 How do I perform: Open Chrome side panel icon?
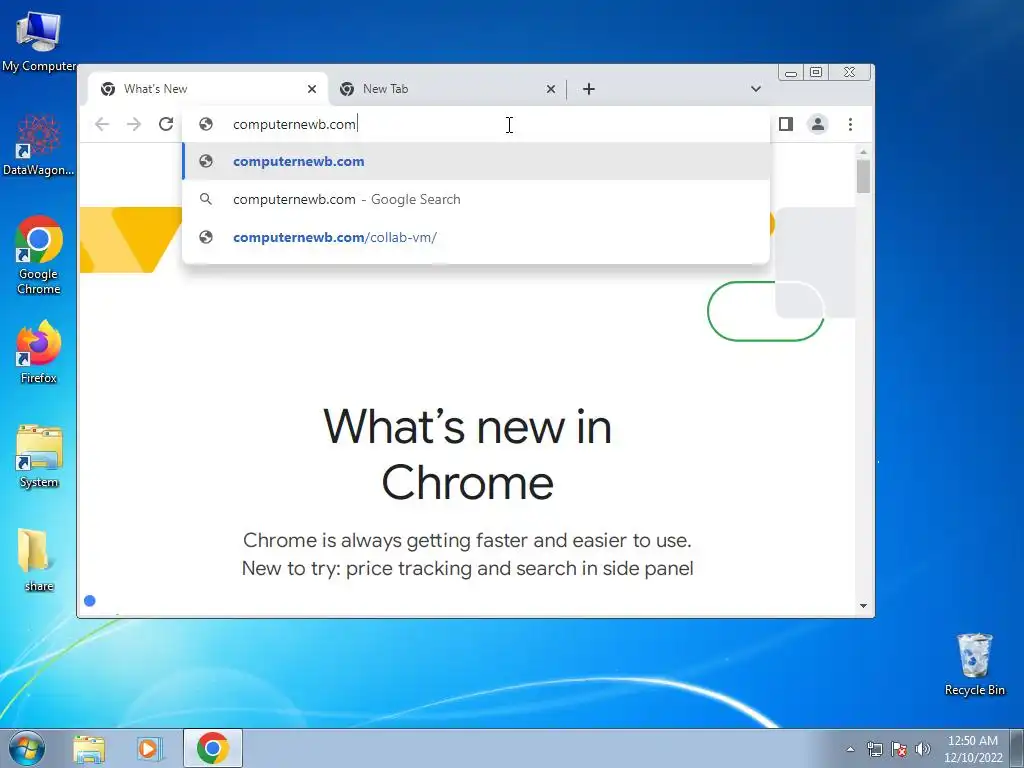tap(786, 124)
